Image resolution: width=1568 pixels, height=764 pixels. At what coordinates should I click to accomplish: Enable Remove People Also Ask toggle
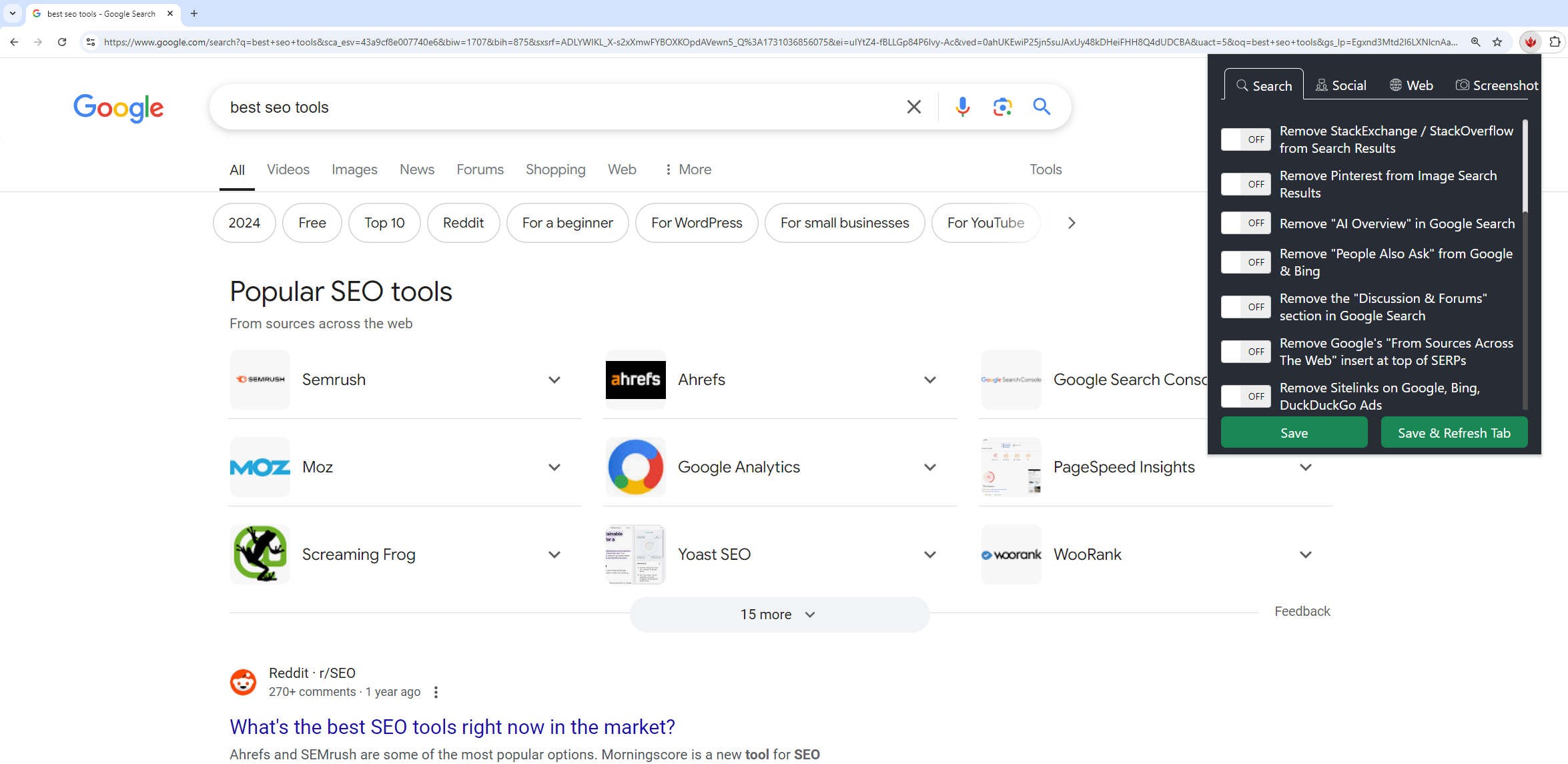[x=1246, y=262]
